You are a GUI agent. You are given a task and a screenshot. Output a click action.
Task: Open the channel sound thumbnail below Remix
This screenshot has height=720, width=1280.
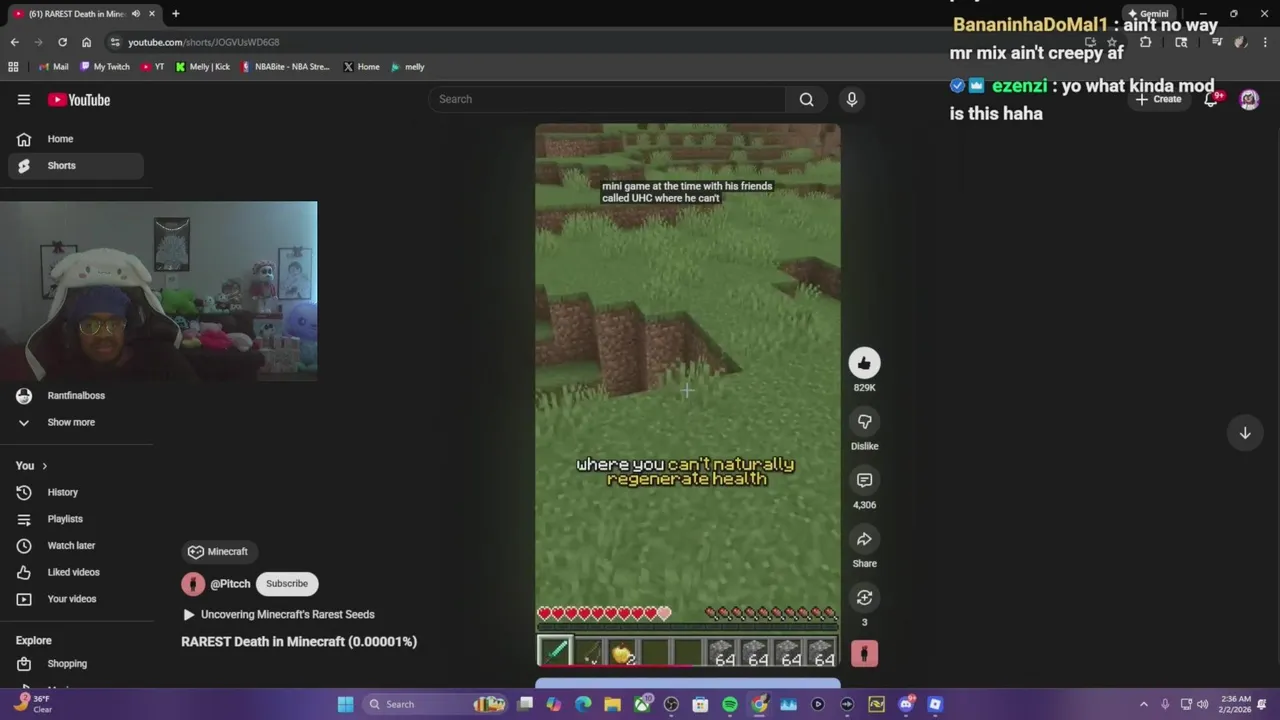[864, 654]
